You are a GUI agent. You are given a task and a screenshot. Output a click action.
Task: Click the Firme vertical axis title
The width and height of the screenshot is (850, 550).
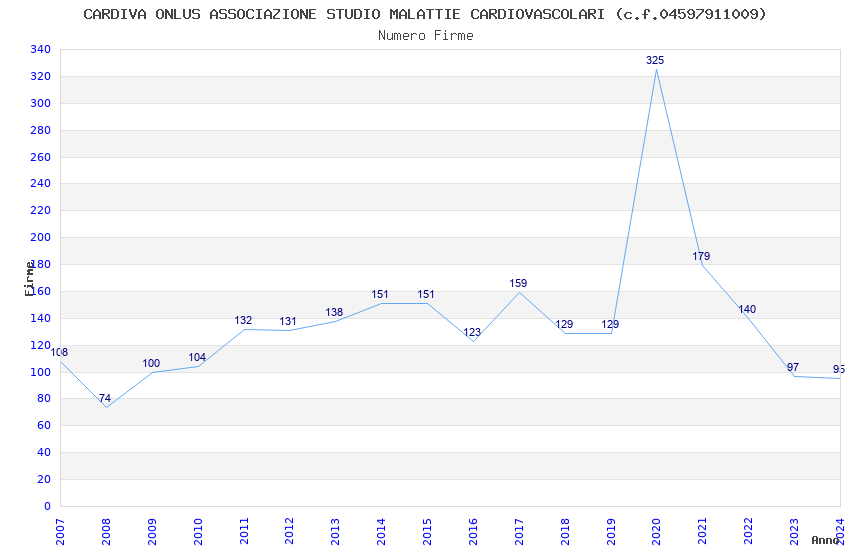tap(29, 279)
